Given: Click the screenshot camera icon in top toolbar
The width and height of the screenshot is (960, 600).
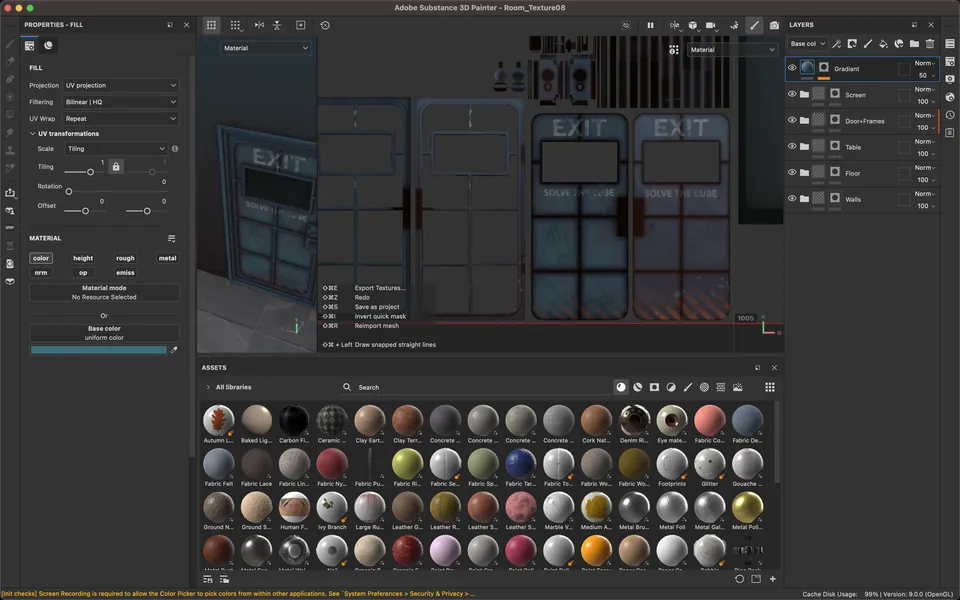Looking at the screenshot, I should point(774,25).
